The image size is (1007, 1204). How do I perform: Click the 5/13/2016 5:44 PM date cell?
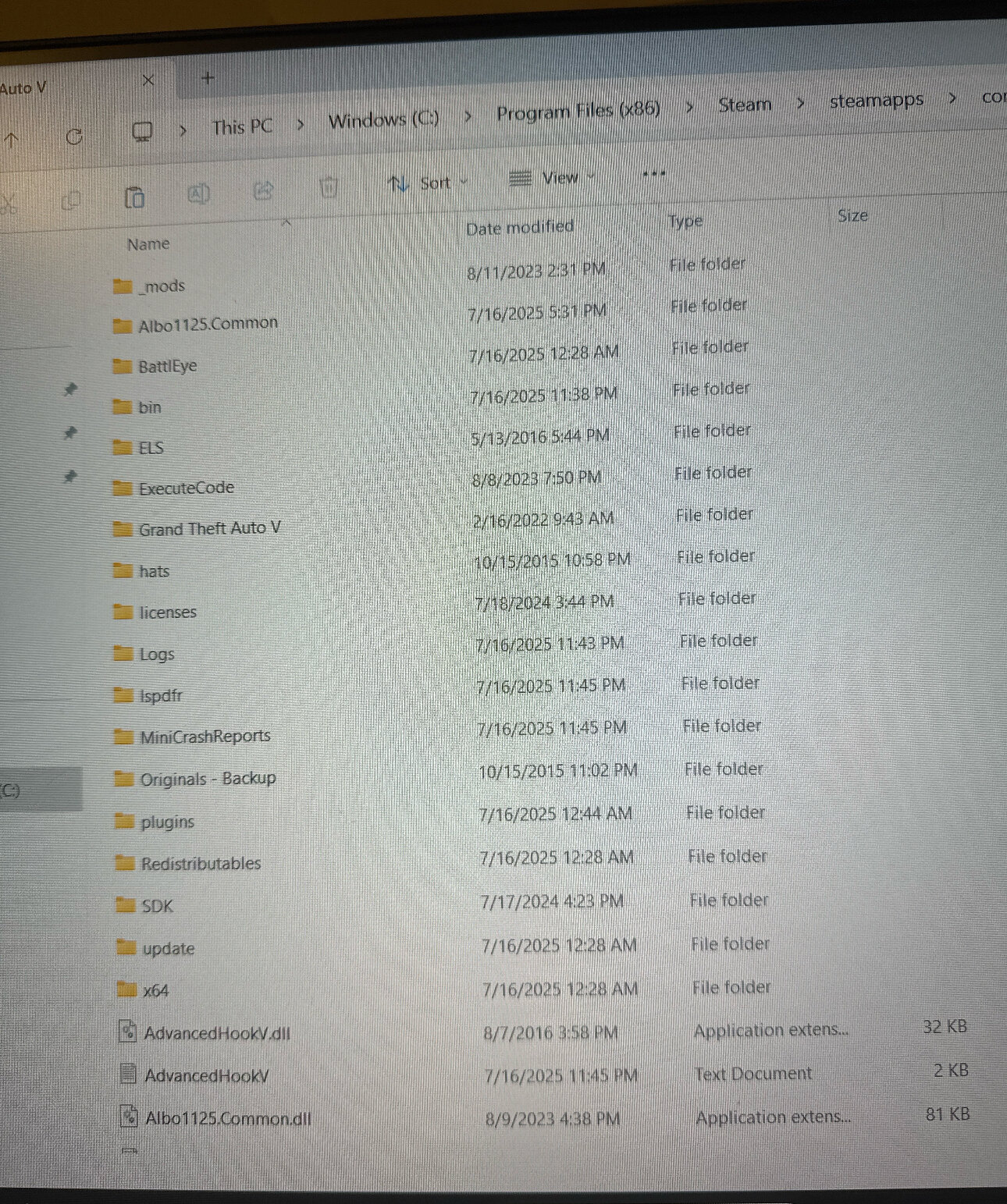(x=540, y=437)
